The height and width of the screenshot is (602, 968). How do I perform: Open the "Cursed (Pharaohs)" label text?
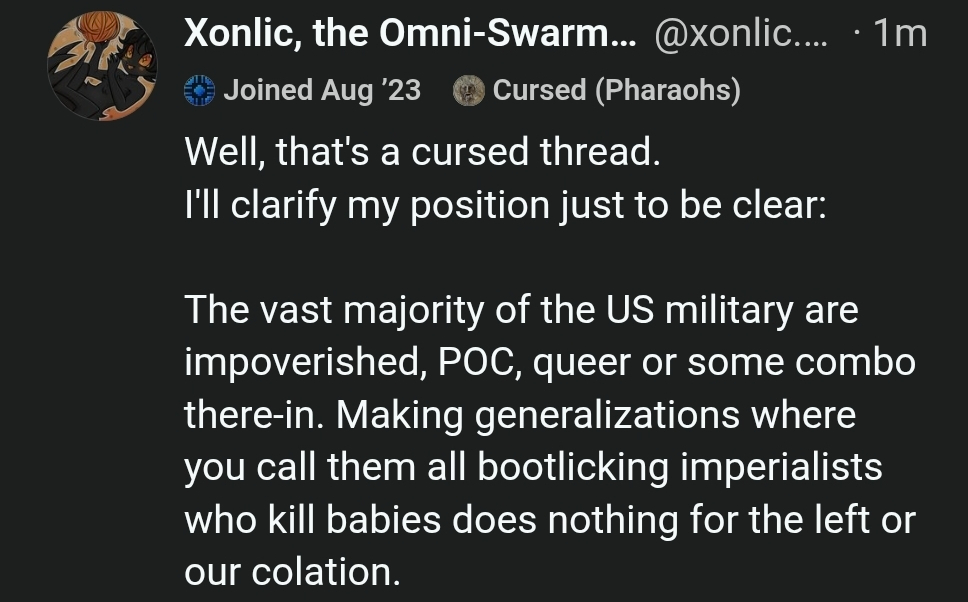point(616,91)
